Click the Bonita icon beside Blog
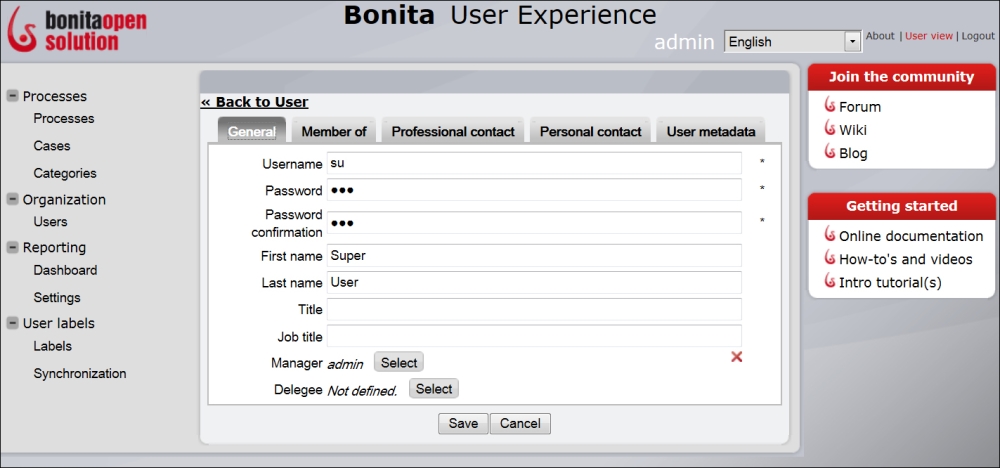The width and height of the screenshot is (1000, 468). 830,152
